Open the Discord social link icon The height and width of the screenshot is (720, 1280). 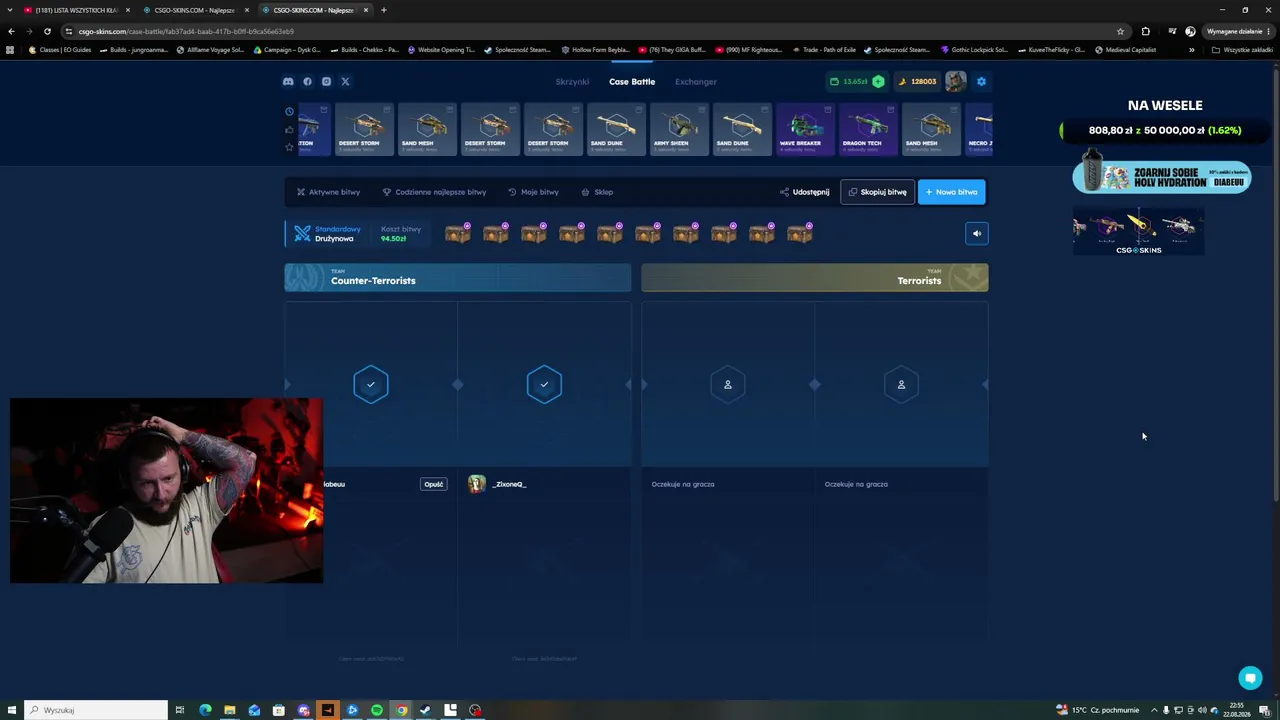pos(288,81)
